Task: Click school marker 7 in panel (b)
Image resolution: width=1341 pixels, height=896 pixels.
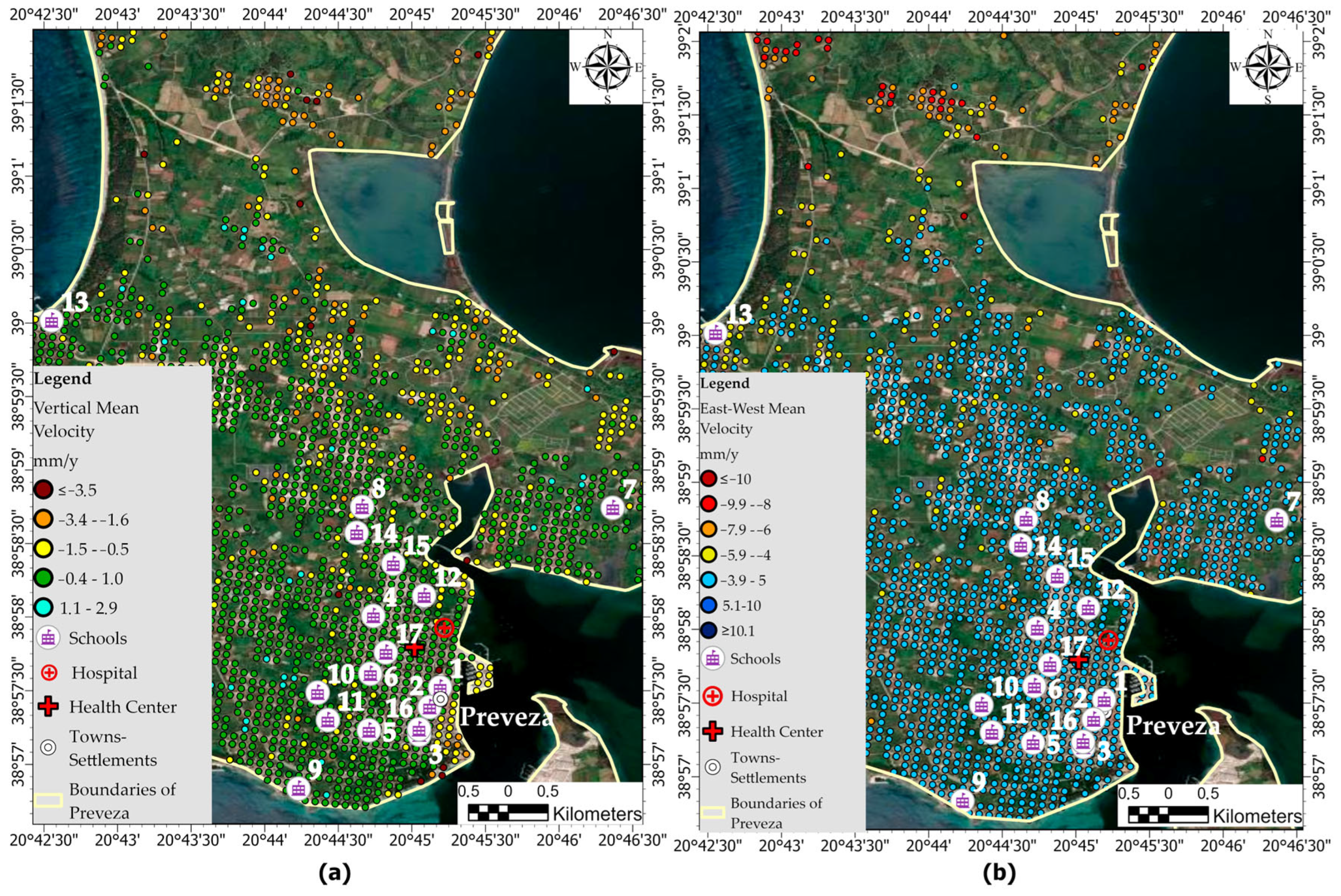Action: pos(1277,520)
